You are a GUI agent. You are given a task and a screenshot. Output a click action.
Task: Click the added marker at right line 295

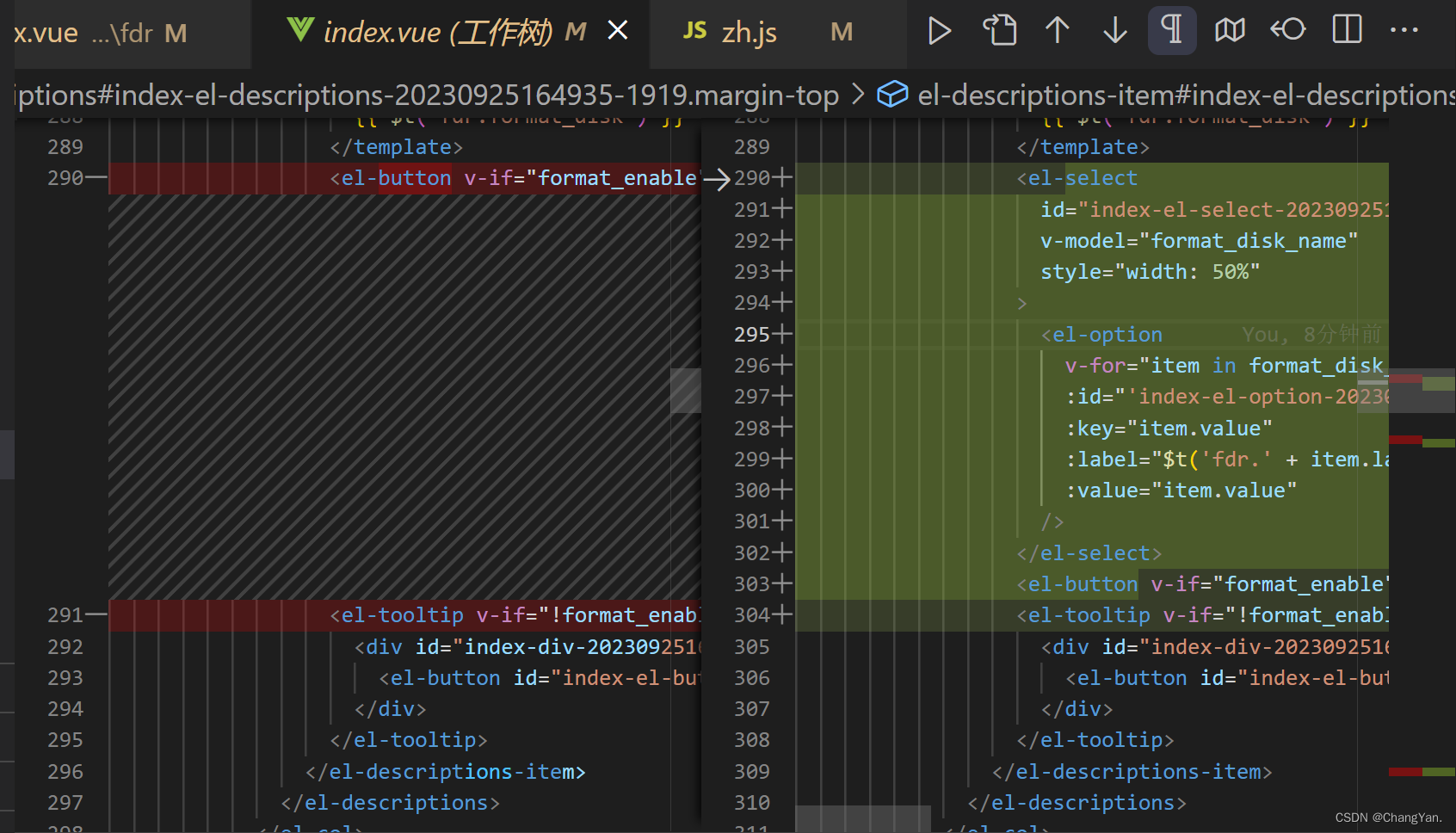(x=782, y=334)
